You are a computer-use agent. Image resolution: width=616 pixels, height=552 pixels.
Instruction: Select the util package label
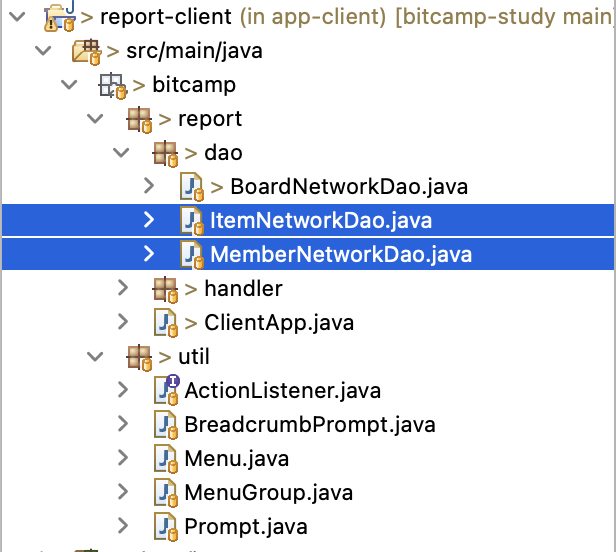pyautogui.click(x=194, y=357)
